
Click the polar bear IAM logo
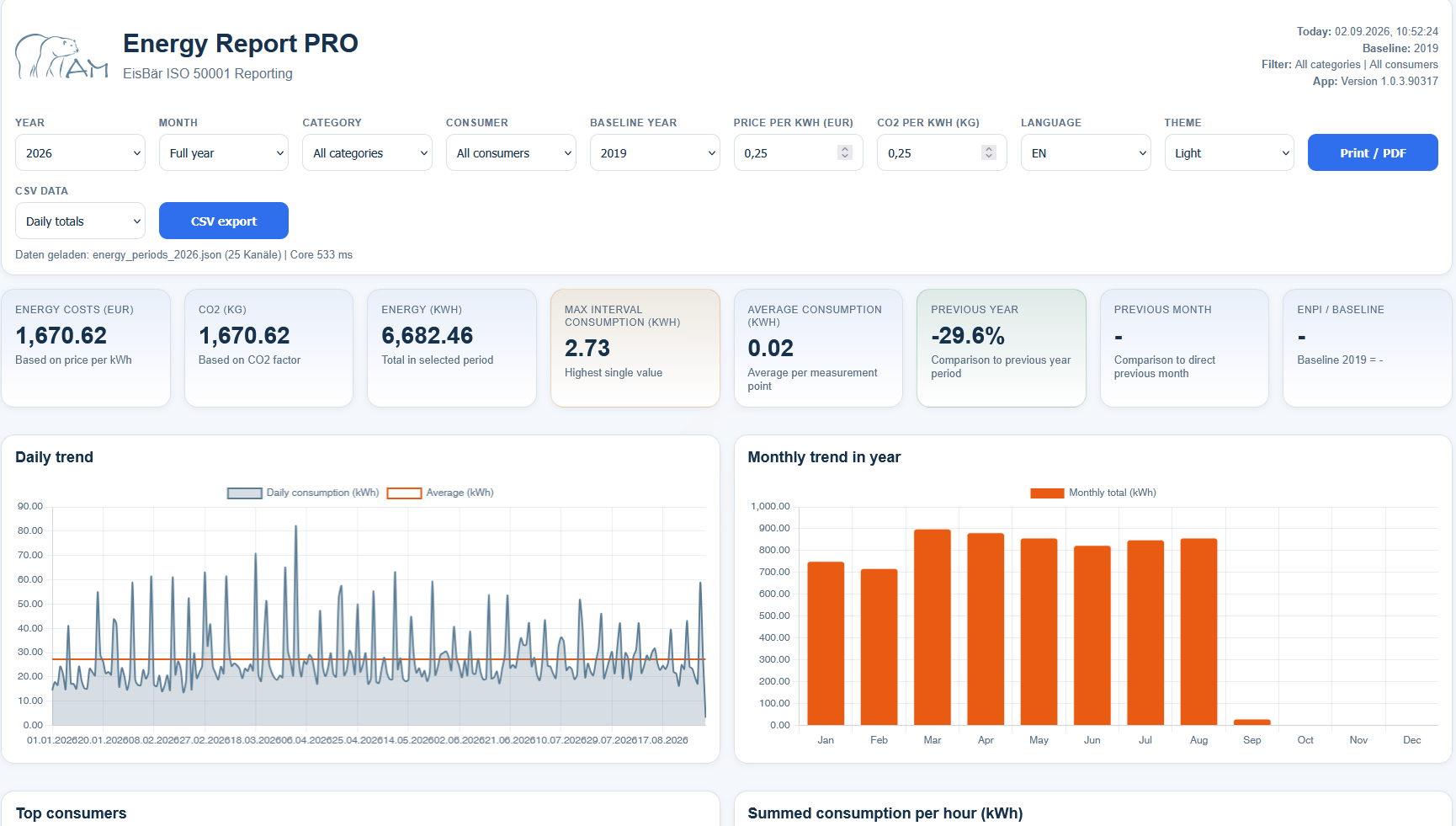[61, 56]
